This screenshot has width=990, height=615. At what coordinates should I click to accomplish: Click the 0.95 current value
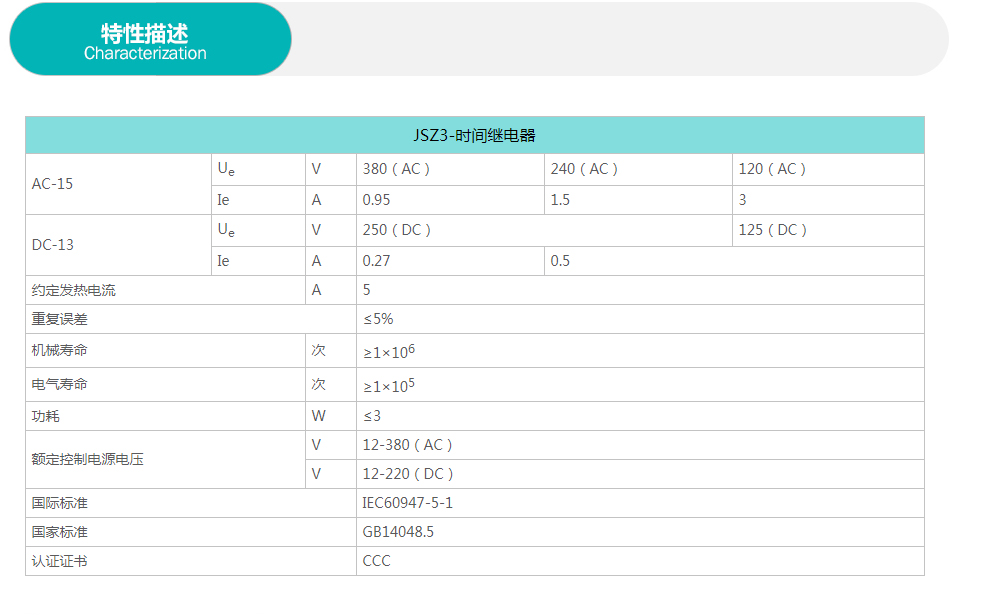(377, 200)
